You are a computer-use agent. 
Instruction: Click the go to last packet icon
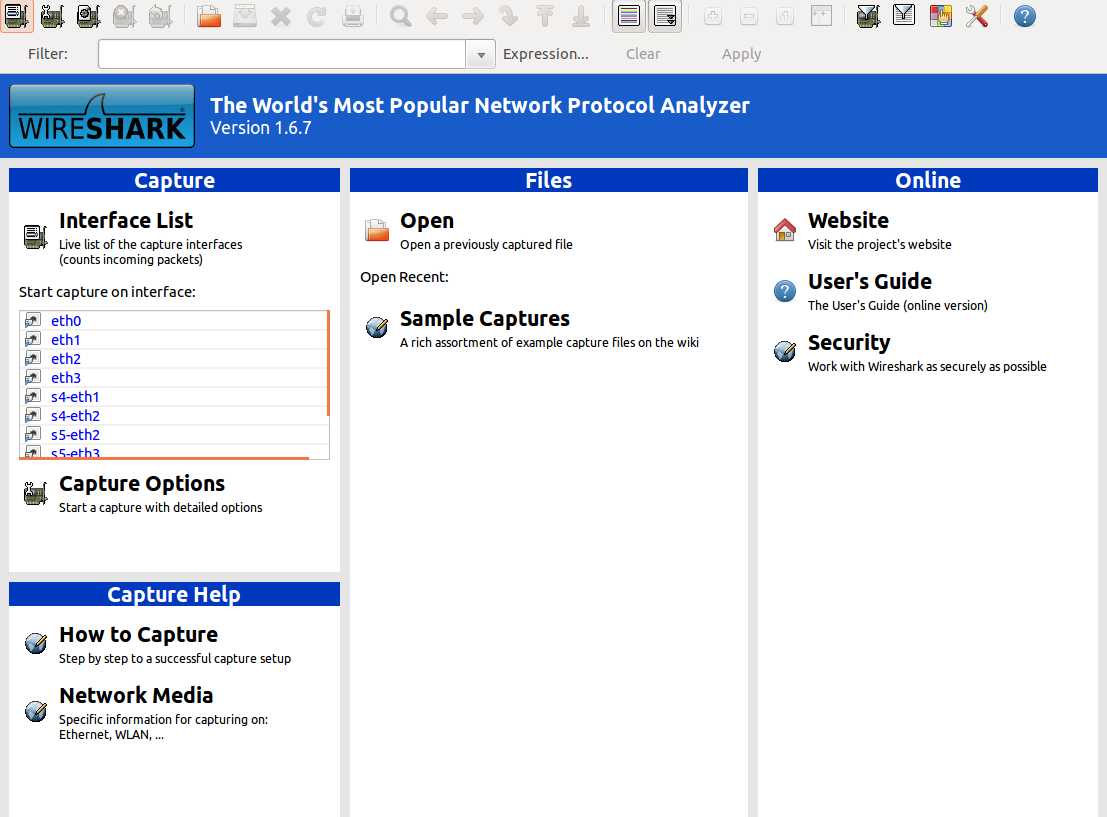click(580, 16)
